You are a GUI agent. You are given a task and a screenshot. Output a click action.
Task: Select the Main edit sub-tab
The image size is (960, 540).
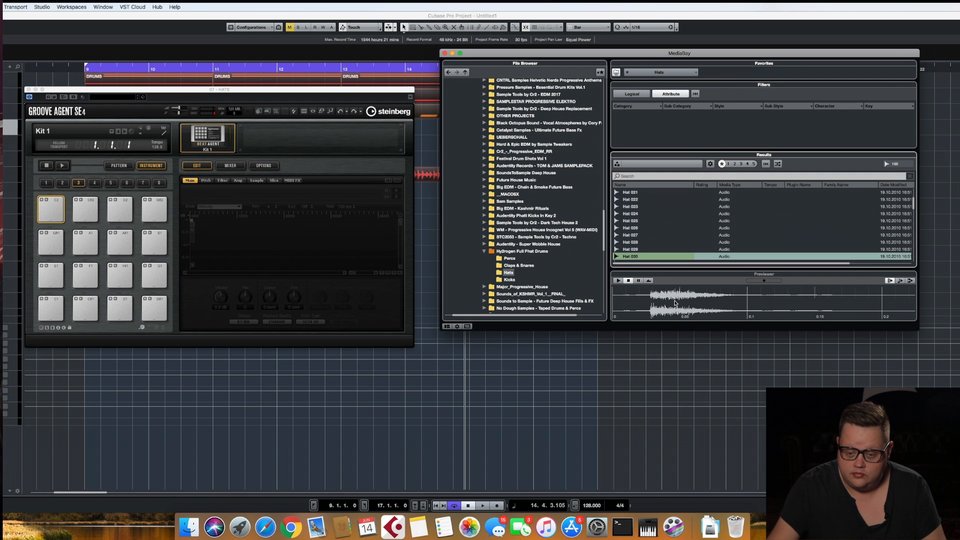190,180
